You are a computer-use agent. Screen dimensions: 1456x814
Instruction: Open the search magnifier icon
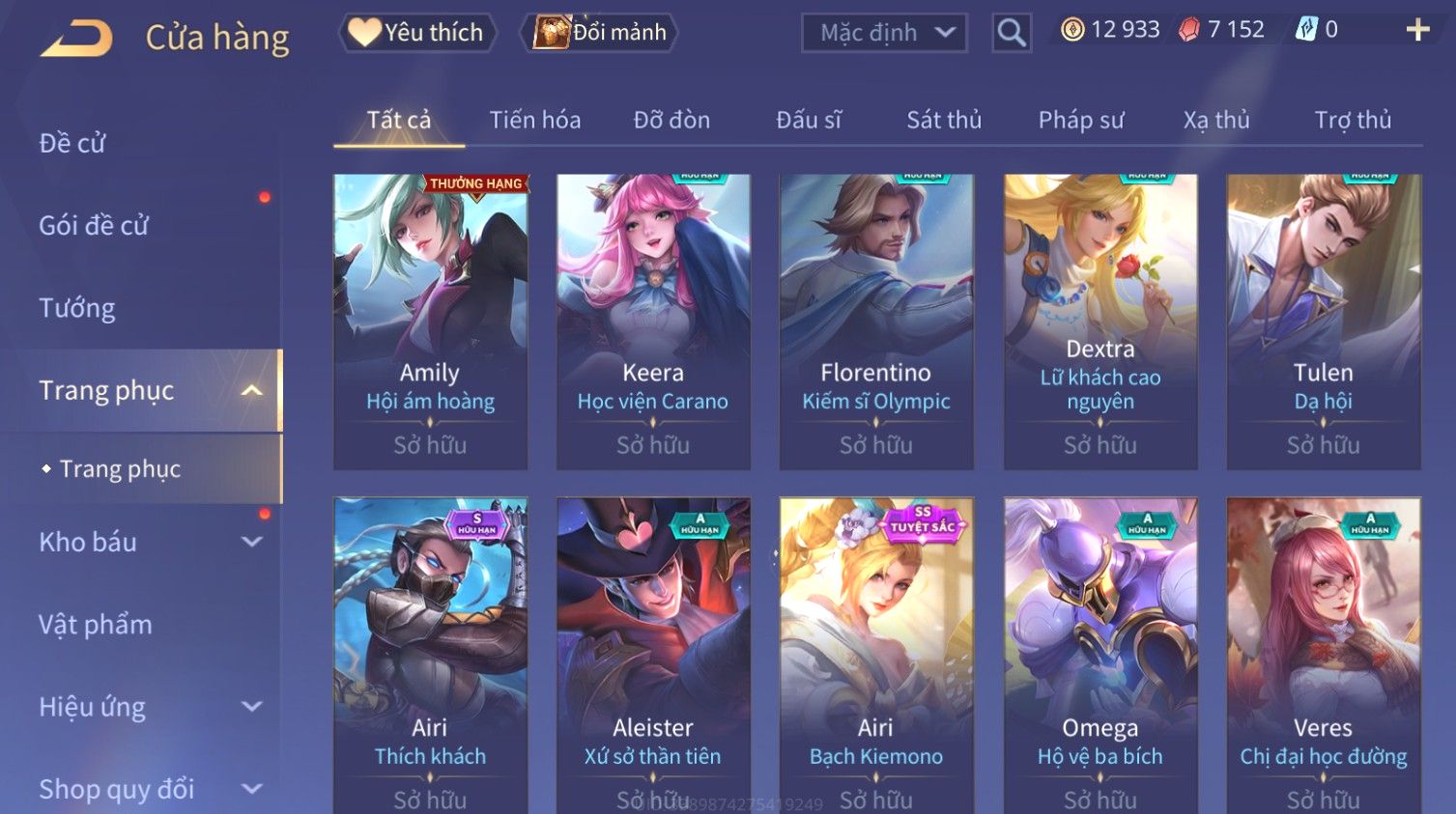pyautogui.click(x=1012, y=33)
